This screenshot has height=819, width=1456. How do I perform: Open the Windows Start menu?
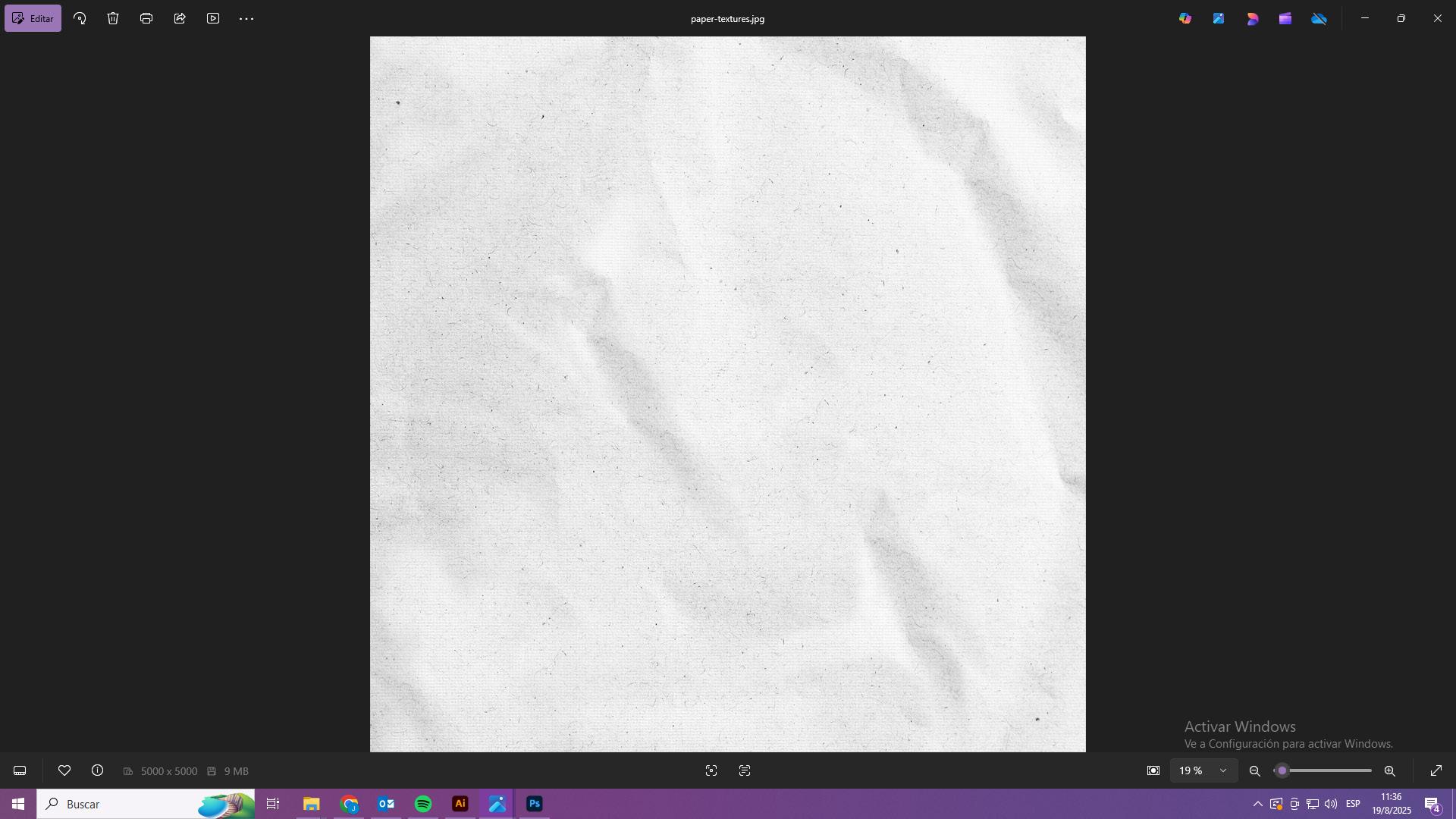coord(18,804)
